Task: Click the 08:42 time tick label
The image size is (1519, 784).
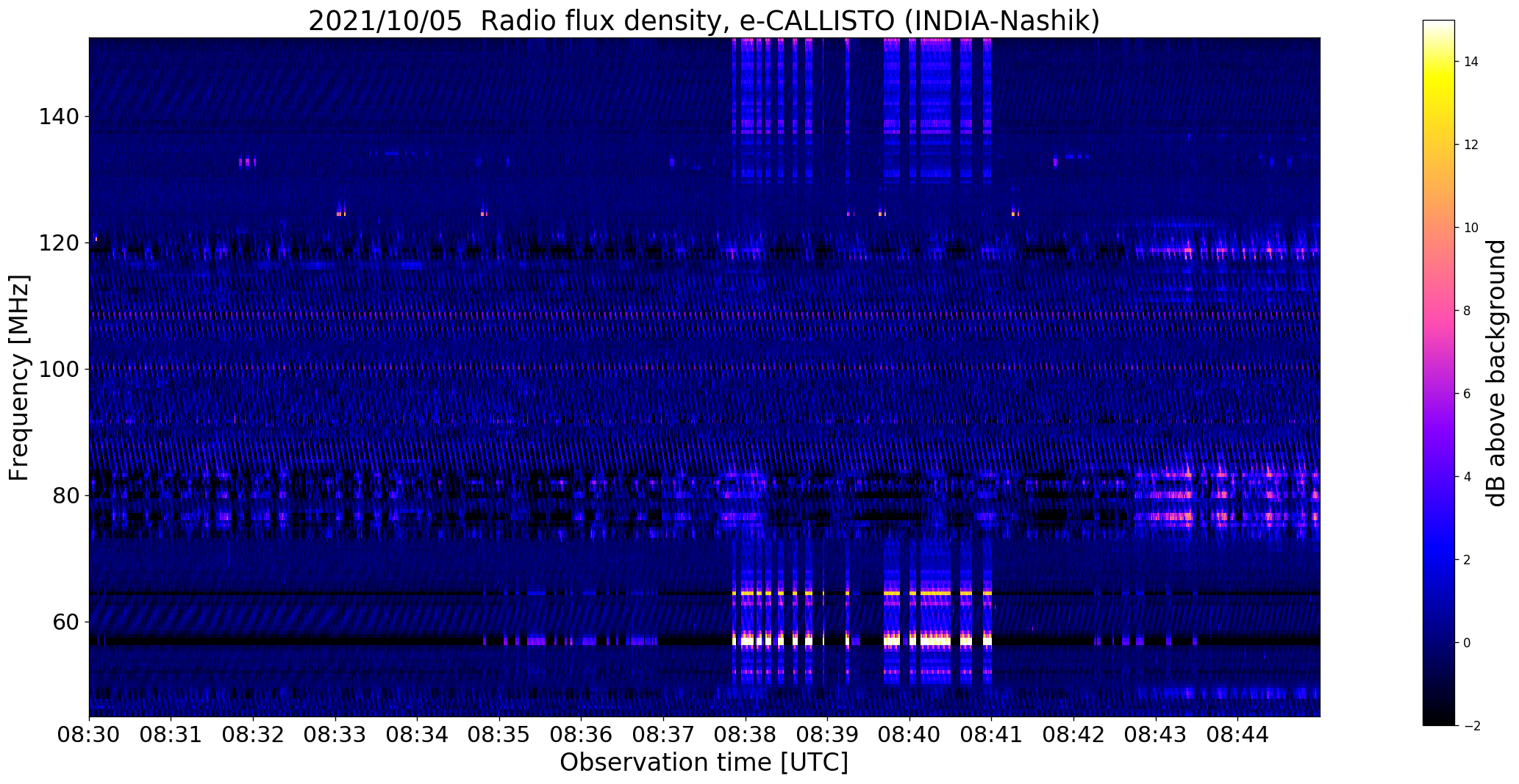Action: pos(1073,735)
